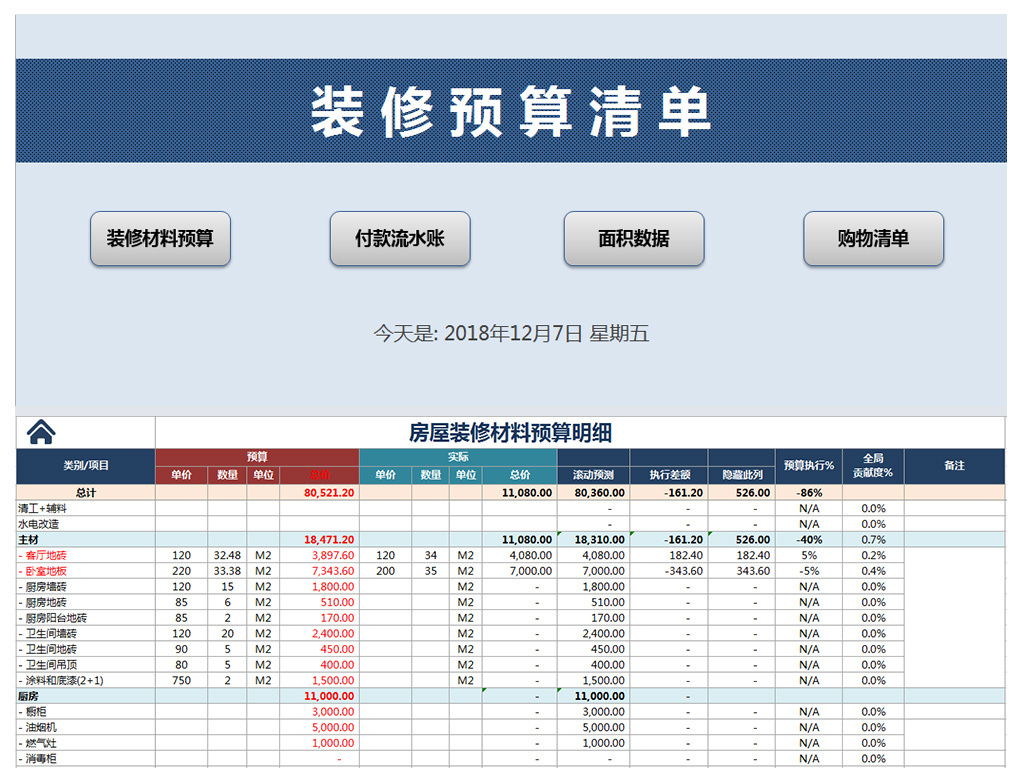Image resolution: width=1024 pixels, height=768 pixels.
Task: Select the 备注 column header
Action: pos(954,466)
